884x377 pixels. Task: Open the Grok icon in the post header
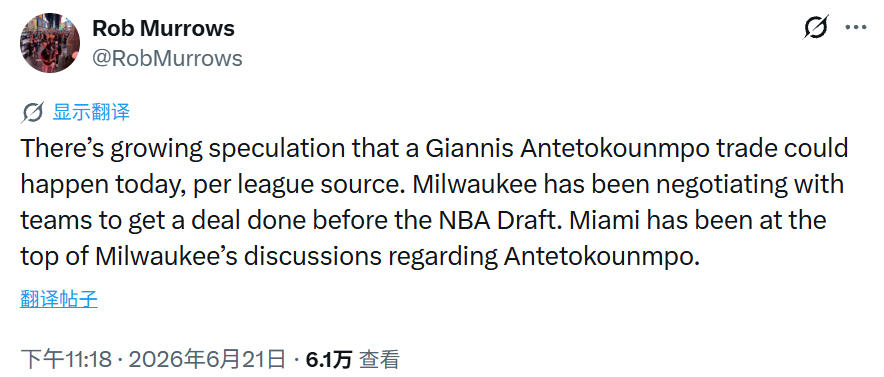tap(815, 27)
